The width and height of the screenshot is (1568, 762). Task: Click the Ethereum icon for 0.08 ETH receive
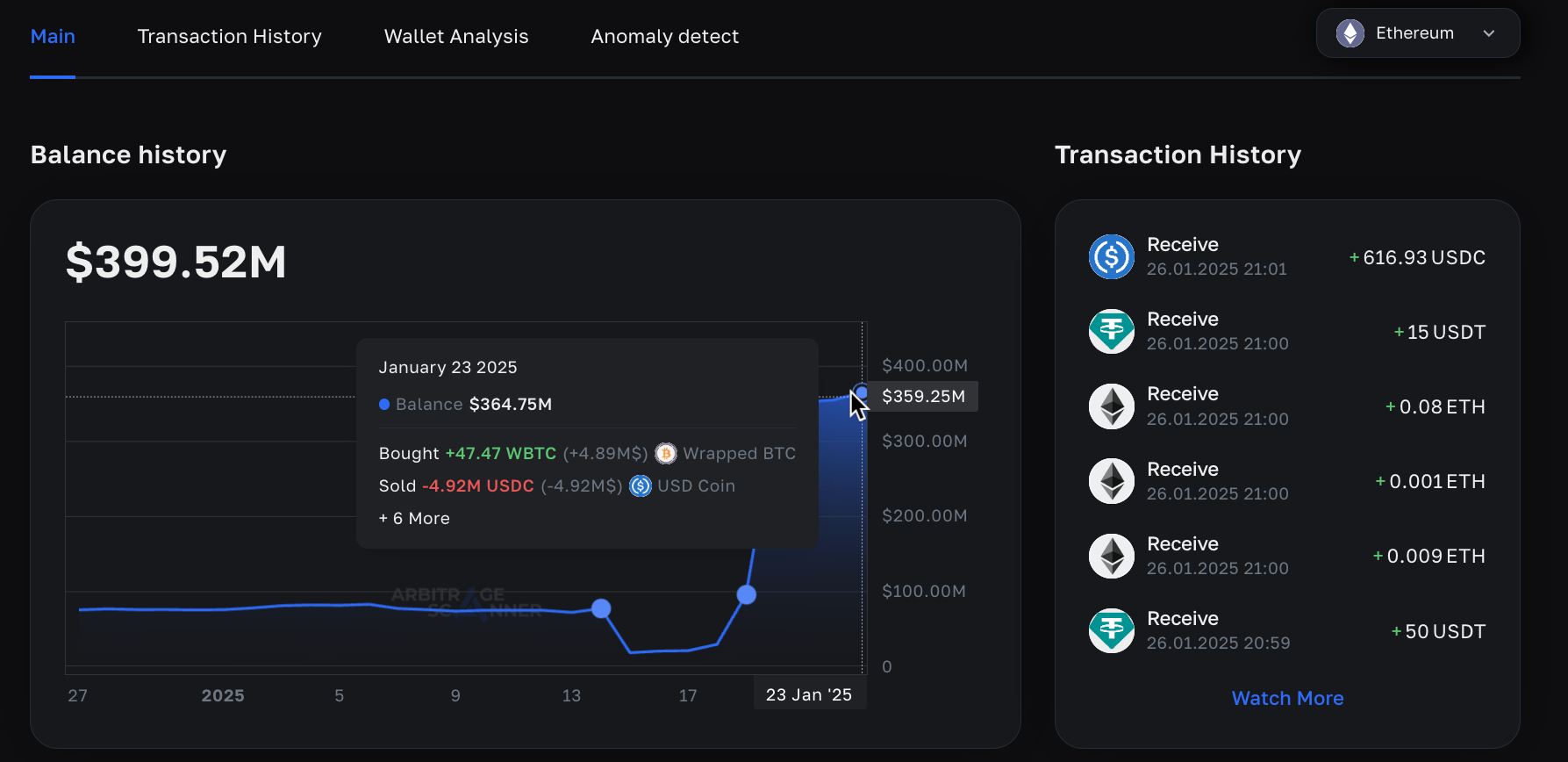coord(1111,406)
